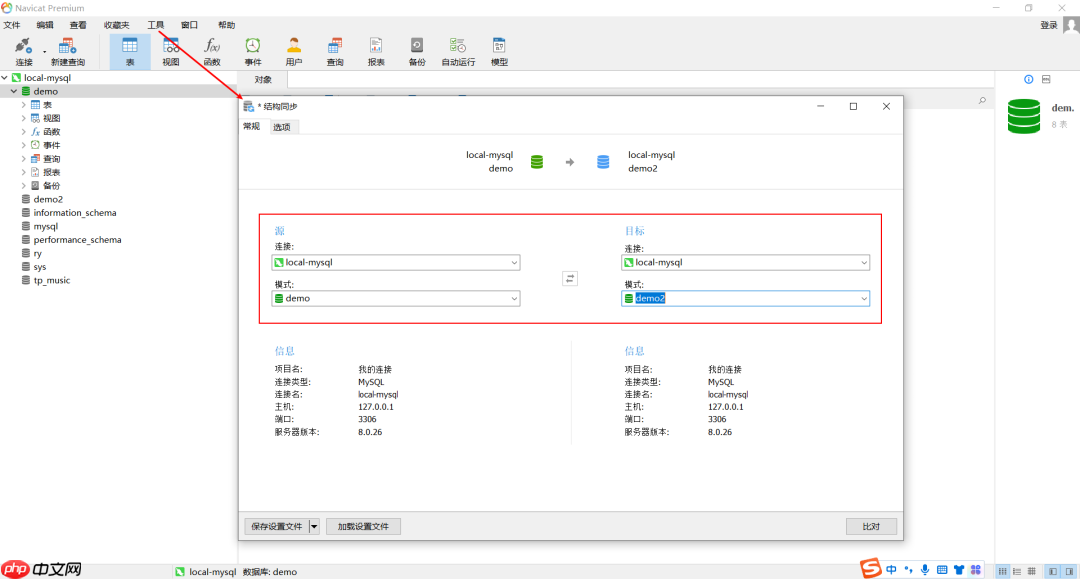1080x579 pixels.
Task: Open the source 模式 dropdown showing demo
Action: tap(514, 299)
